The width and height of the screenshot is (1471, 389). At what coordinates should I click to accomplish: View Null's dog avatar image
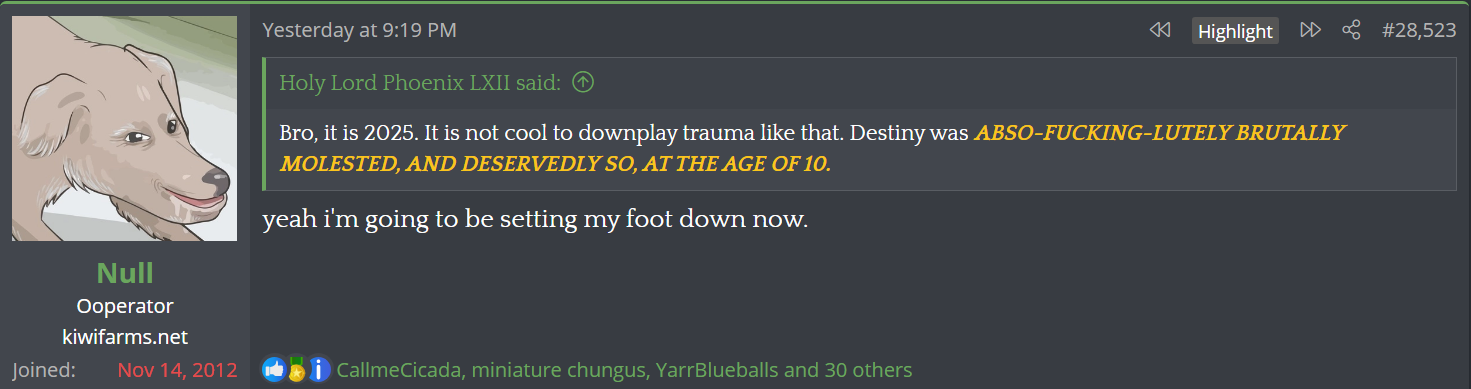point(125,129)
